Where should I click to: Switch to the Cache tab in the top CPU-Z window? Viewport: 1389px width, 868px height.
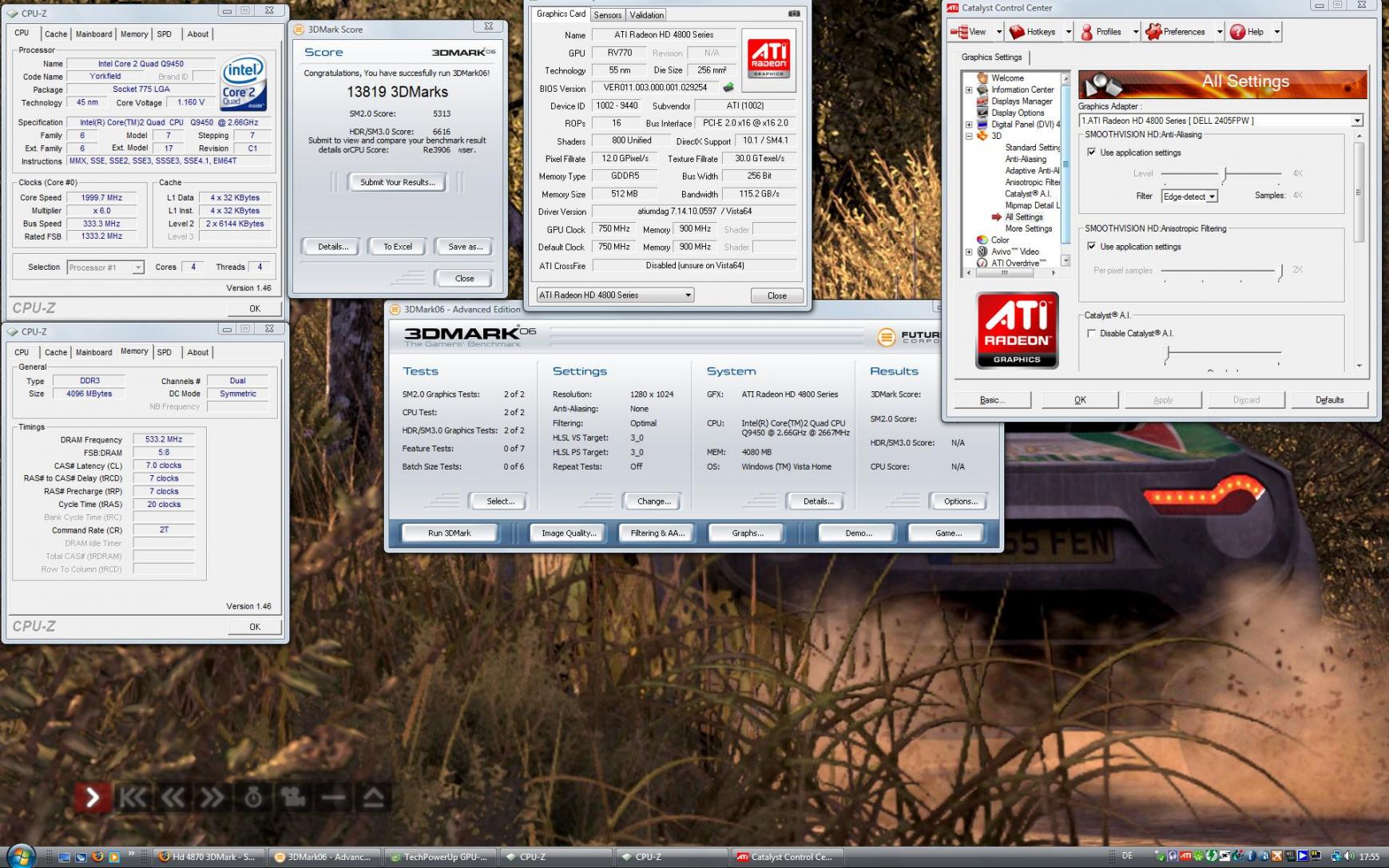[x=56, y=34]
